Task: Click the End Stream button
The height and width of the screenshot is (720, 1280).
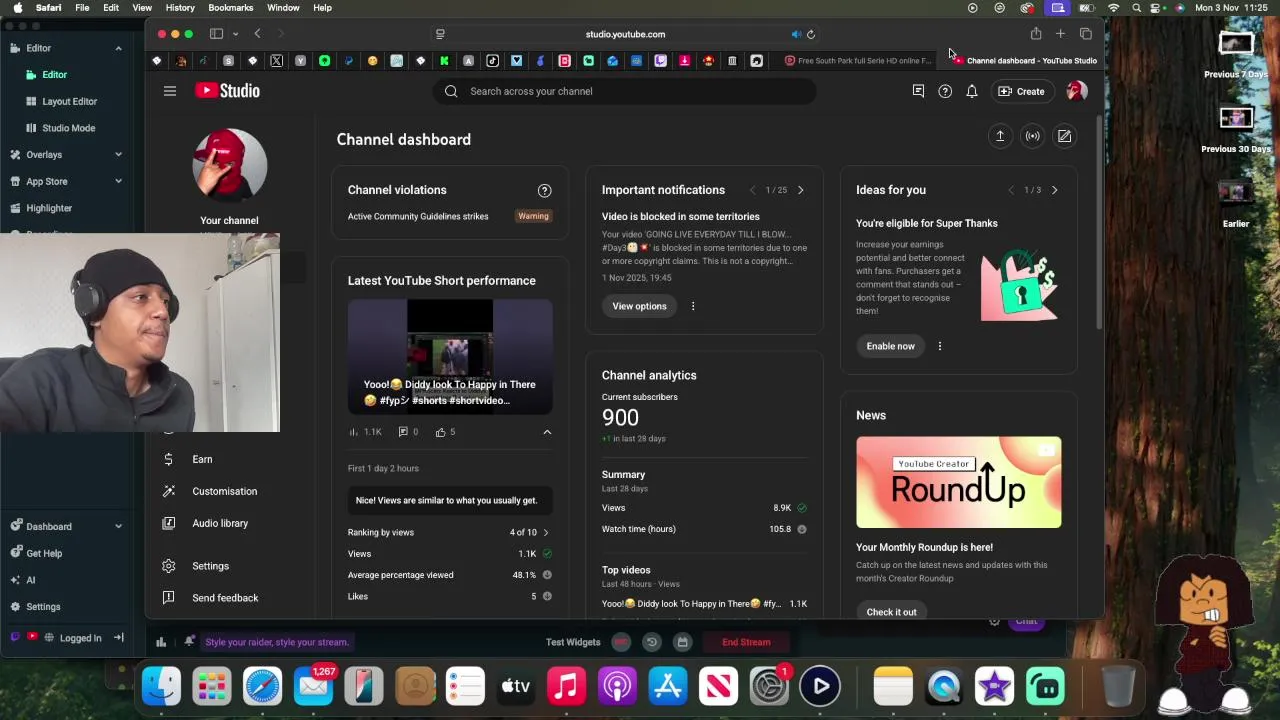Action: [746, 642]
